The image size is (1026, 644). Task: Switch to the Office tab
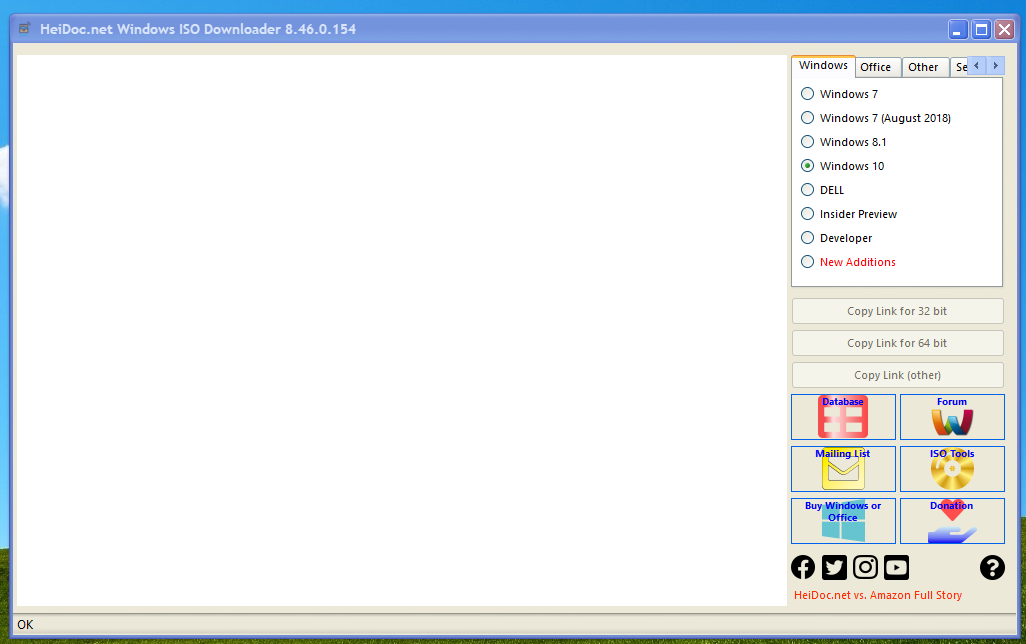pos(877,67)
